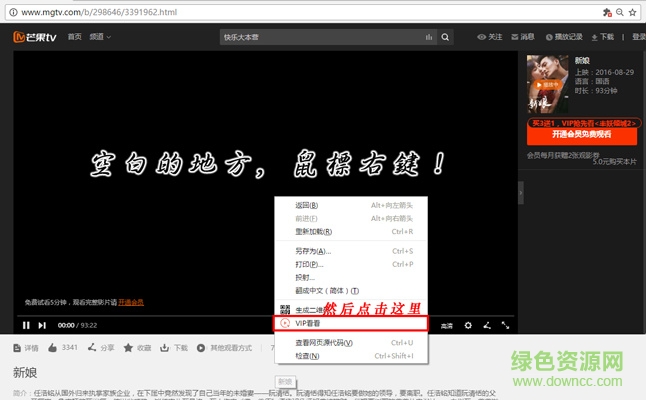This screenshot has height=400, width=646.
Task: Open 播放记录 play history
Action: pyautogui.click(x=564, y=37)
